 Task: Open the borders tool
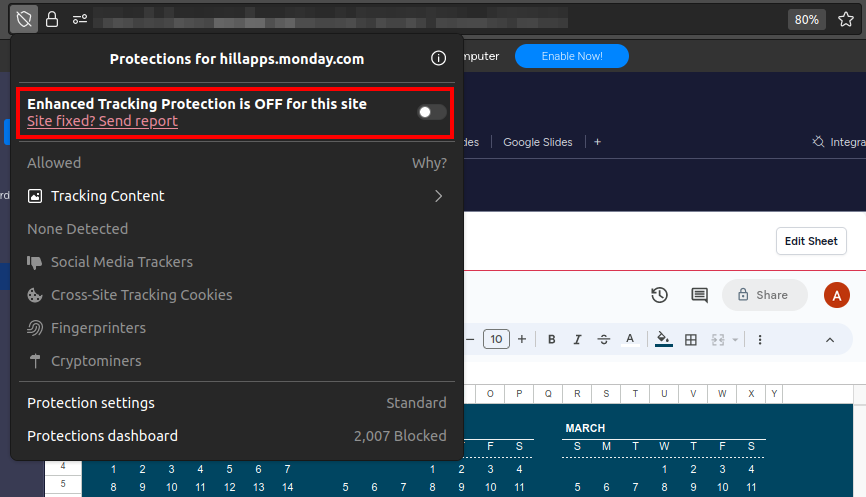click(690, 340)
